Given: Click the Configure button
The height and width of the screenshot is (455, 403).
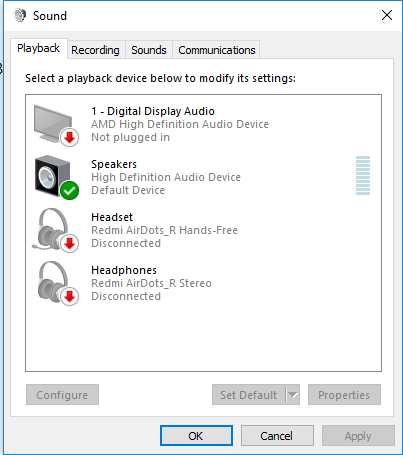Looking at the screenshot, I should pos(62,395).
